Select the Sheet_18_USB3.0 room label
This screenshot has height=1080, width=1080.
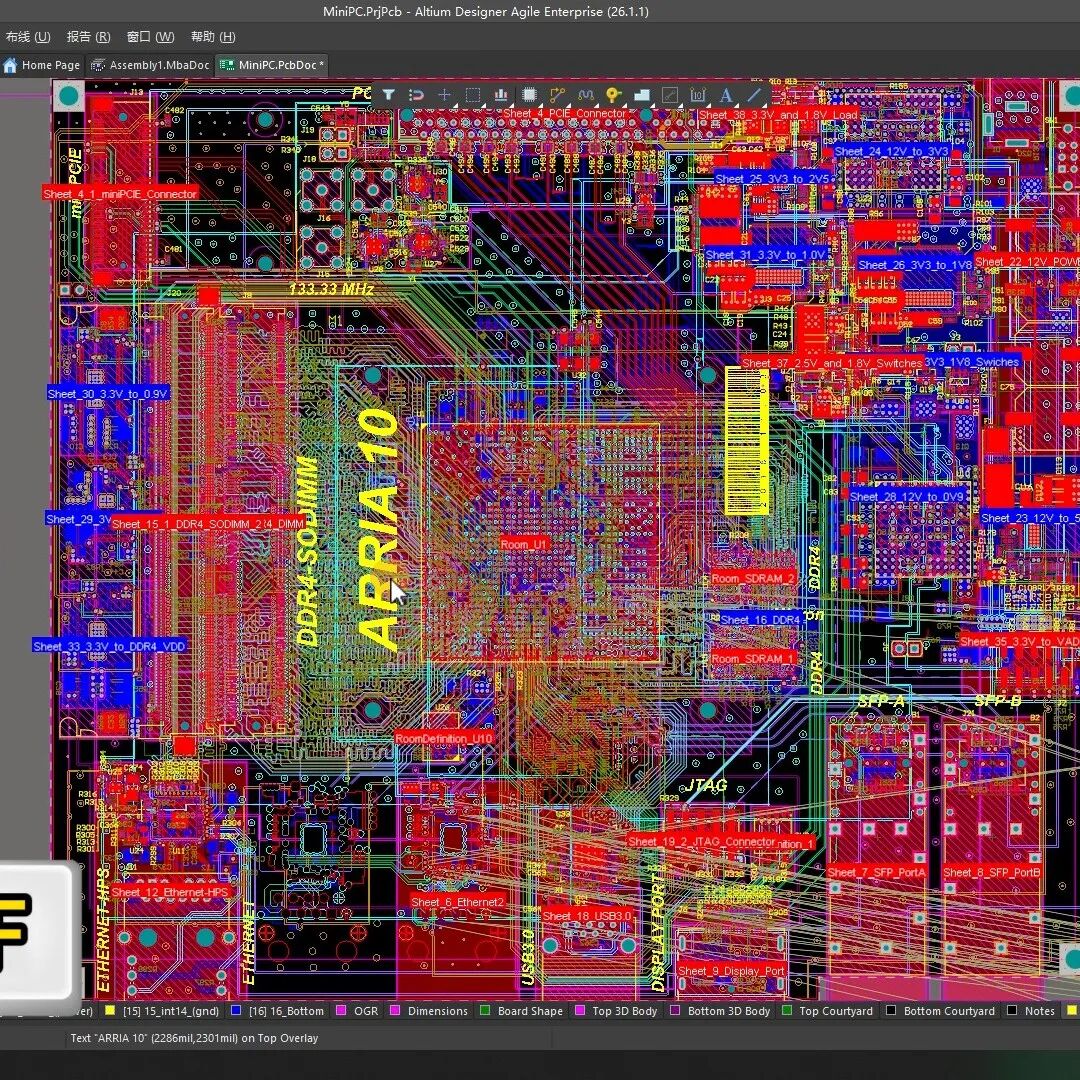tap(586, 916)
